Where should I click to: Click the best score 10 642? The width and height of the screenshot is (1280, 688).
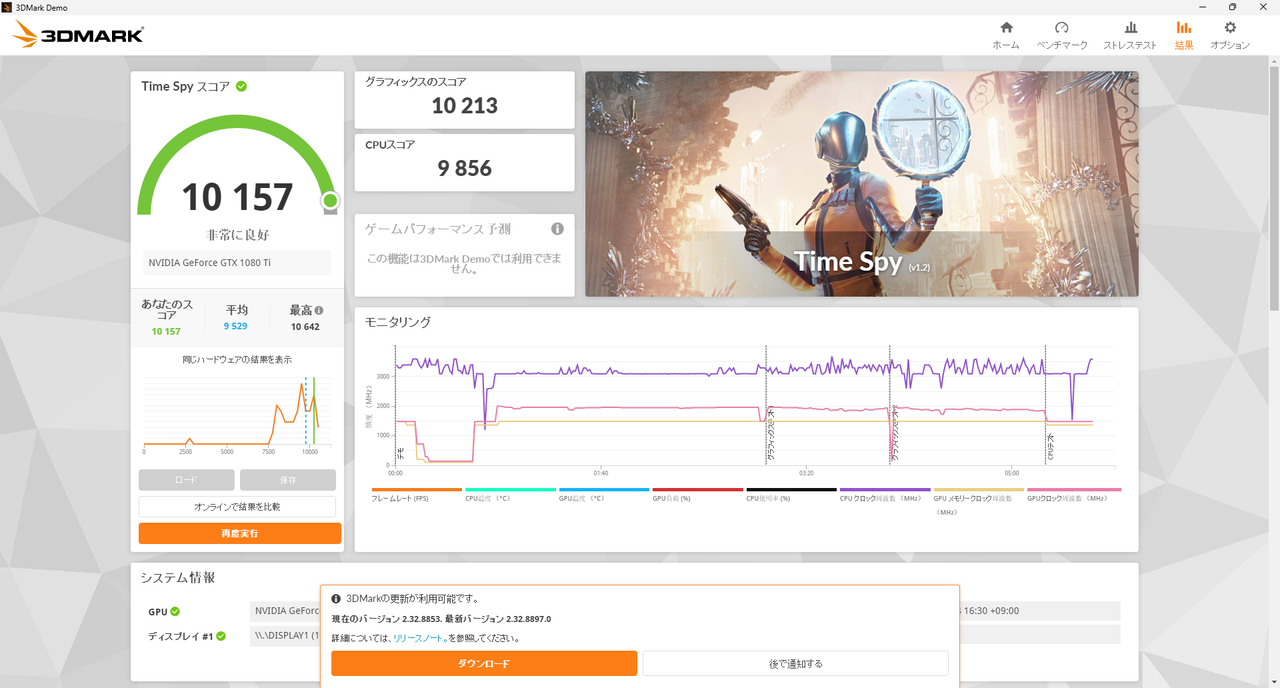coord(305,327)
